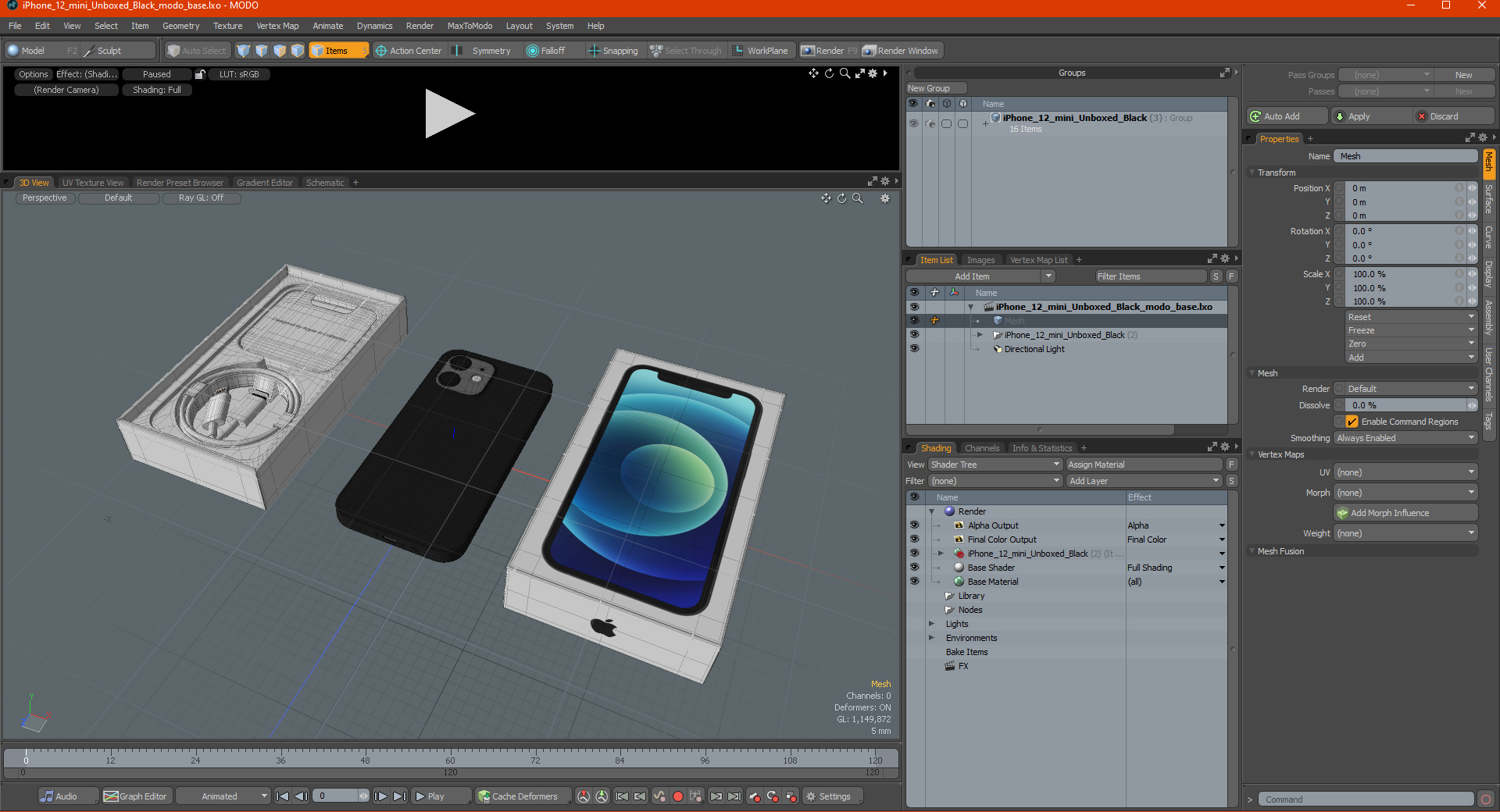The image size is (1500, 812).
Task: Open 3D viewport gear settings
Action: pos(885,198)
